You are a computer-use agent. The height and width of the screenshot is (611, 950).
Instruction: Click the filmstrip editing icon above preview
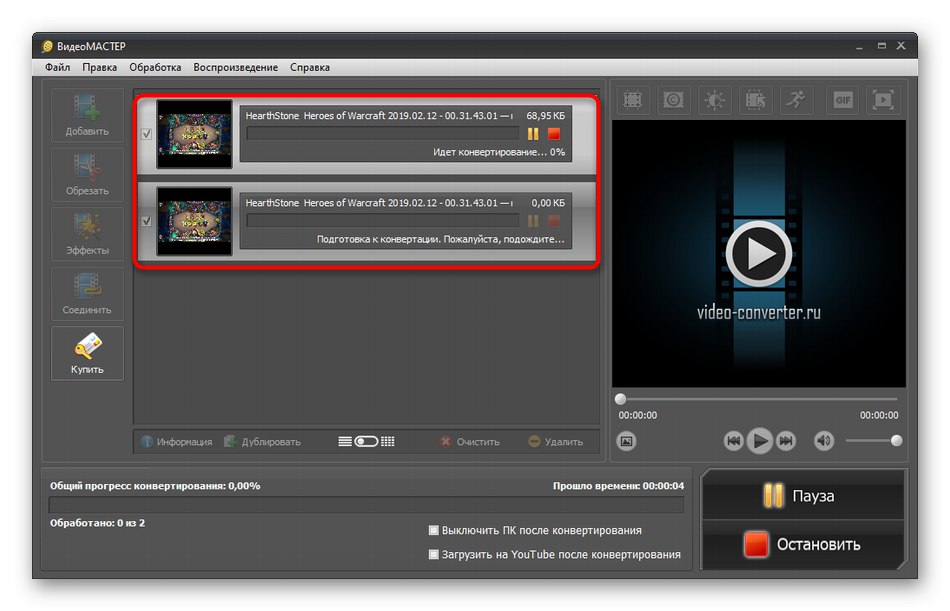click(x=755, y=99)
